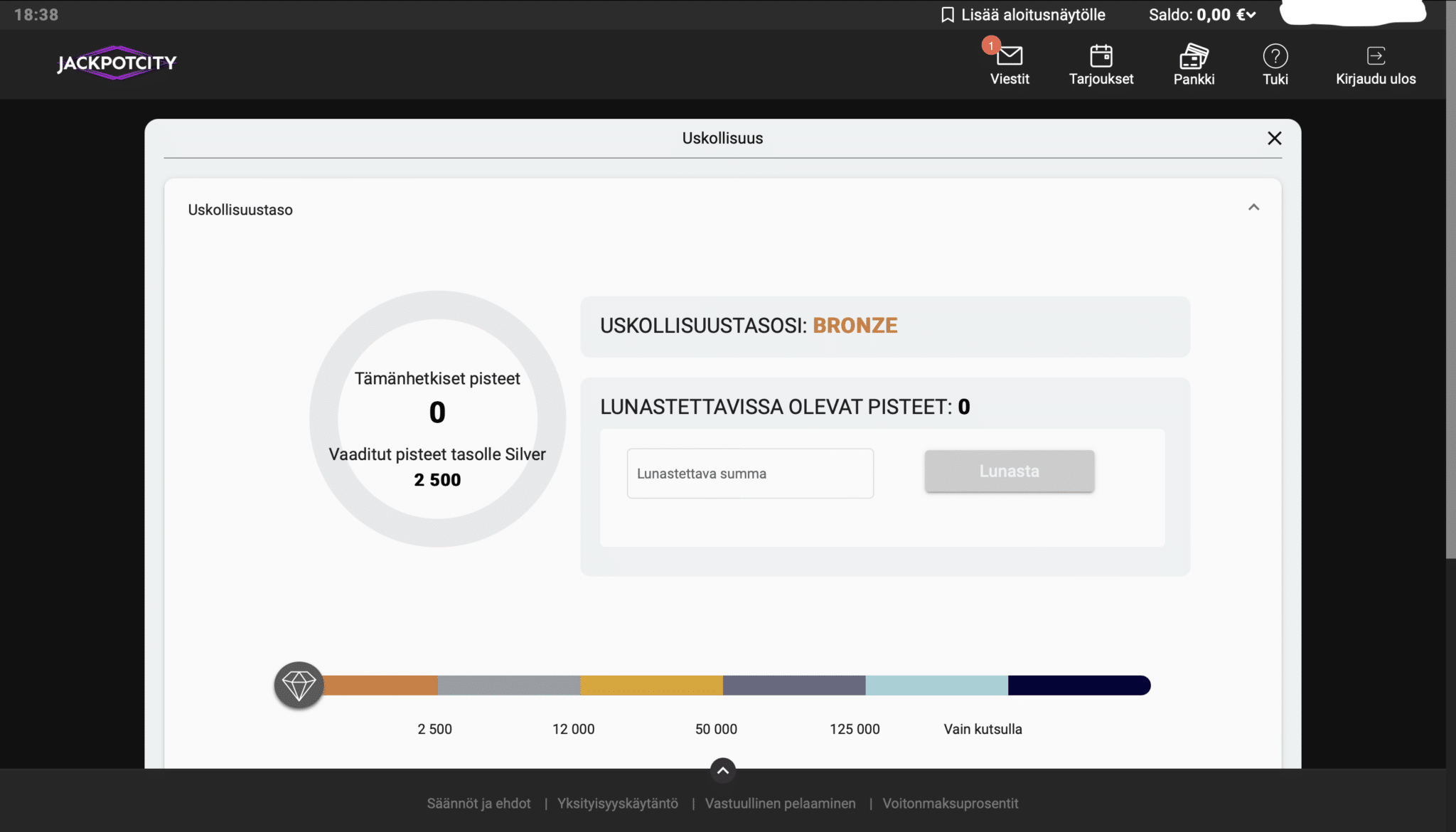The height and width of the screenshot is (832, 1456).
Task: Close the Uskollisuus dialog
Action: pyautogui.click(x=1275, y=138)
